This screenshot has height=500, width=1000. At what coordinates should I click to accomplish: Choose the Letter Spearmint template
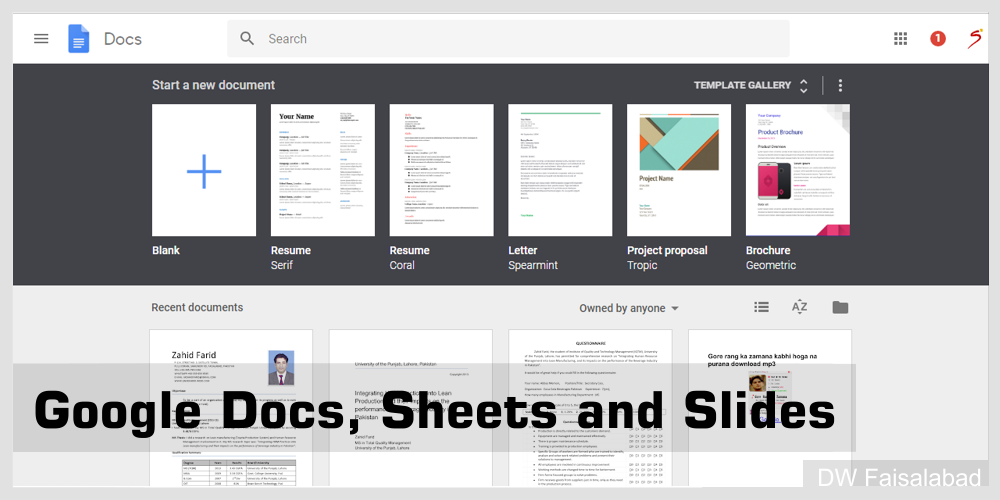(x=560, y=170)
